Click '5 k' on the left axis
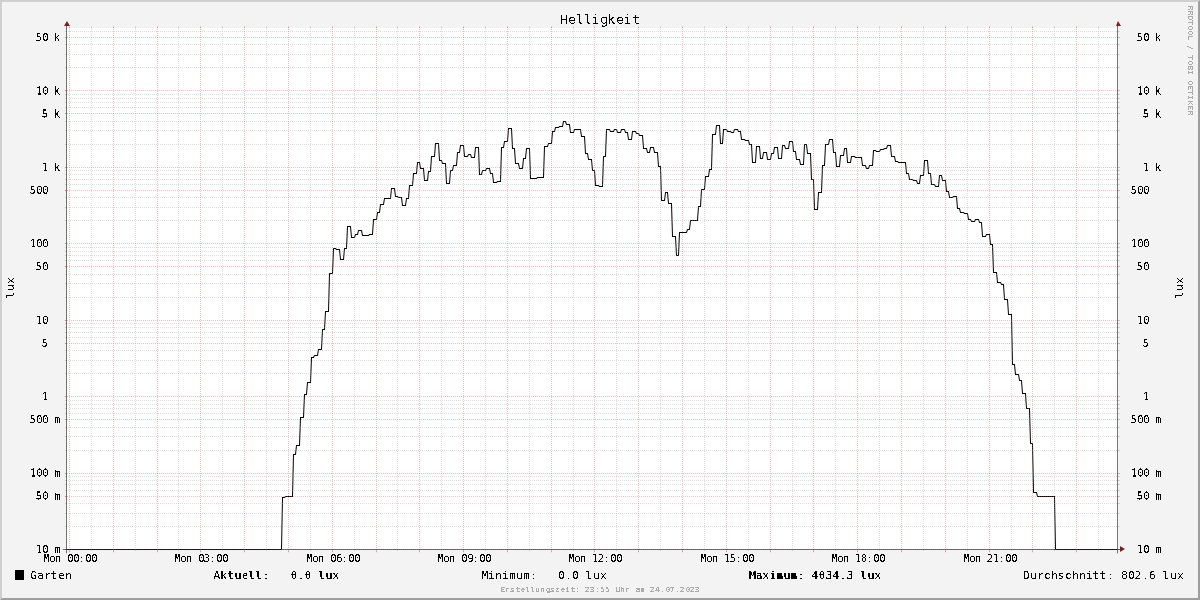This screenshot has width=1200, height=600. click(x=51, y=114)
